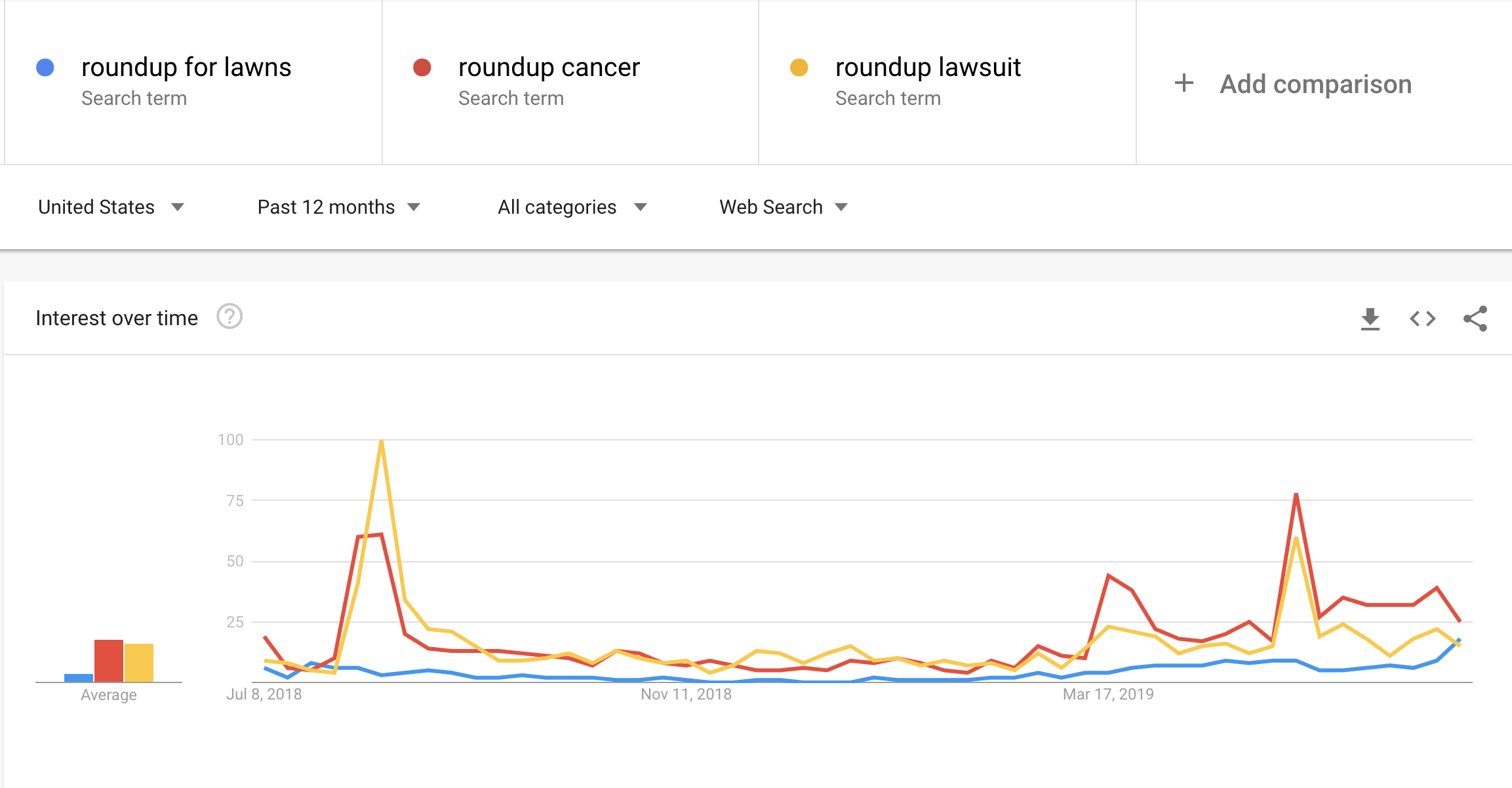
Task: Click the red average bar
Action: click(109, 661)
